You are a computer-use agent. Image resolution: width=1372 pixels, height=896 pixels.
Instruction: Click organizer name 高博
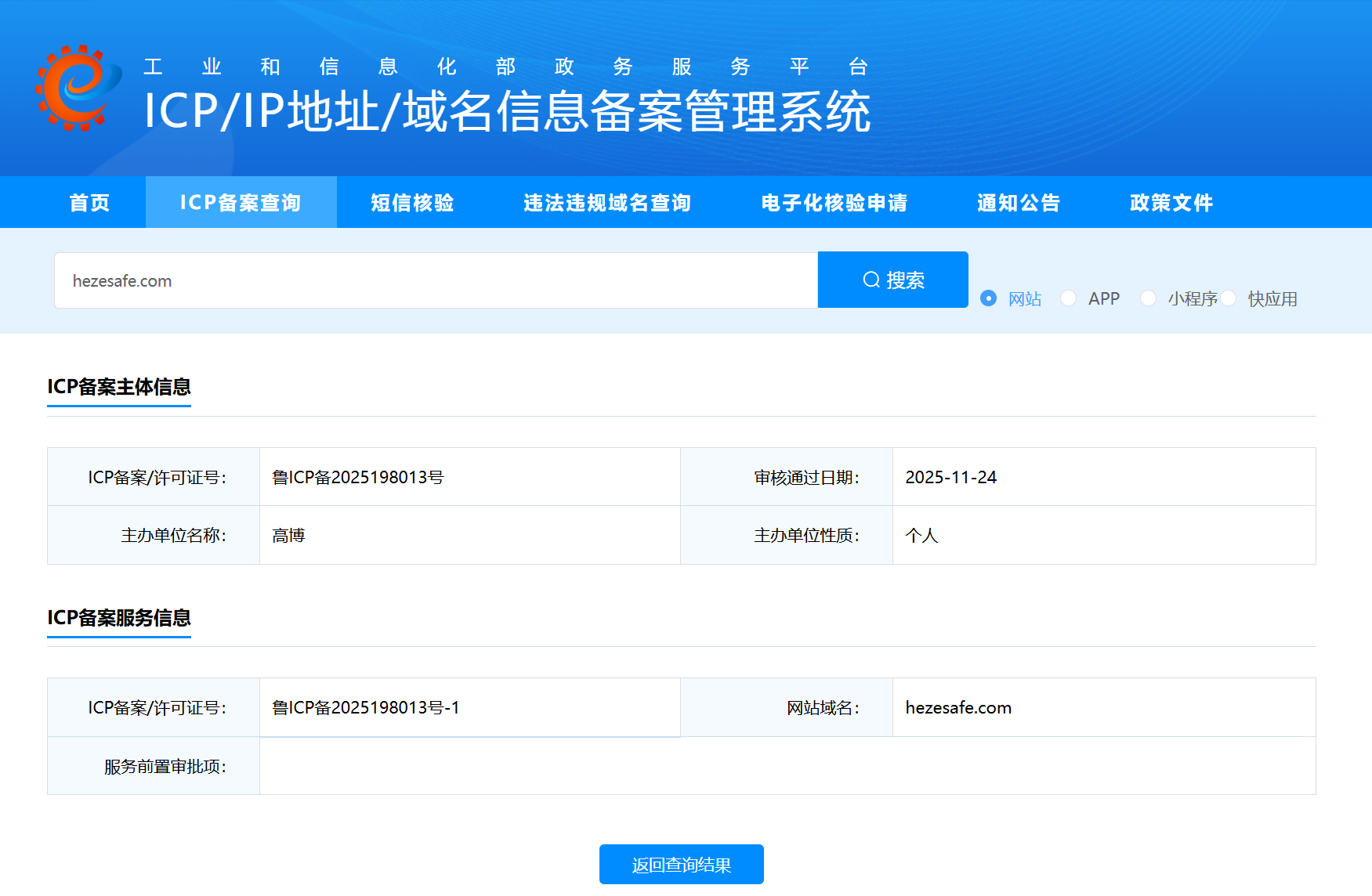[x=288, y=535]
